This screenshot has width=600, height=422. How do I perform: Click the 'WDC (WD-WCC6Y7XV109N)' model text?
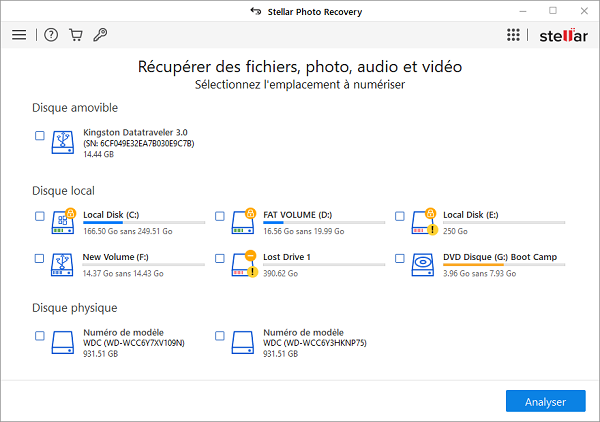[x=134, y=343]
